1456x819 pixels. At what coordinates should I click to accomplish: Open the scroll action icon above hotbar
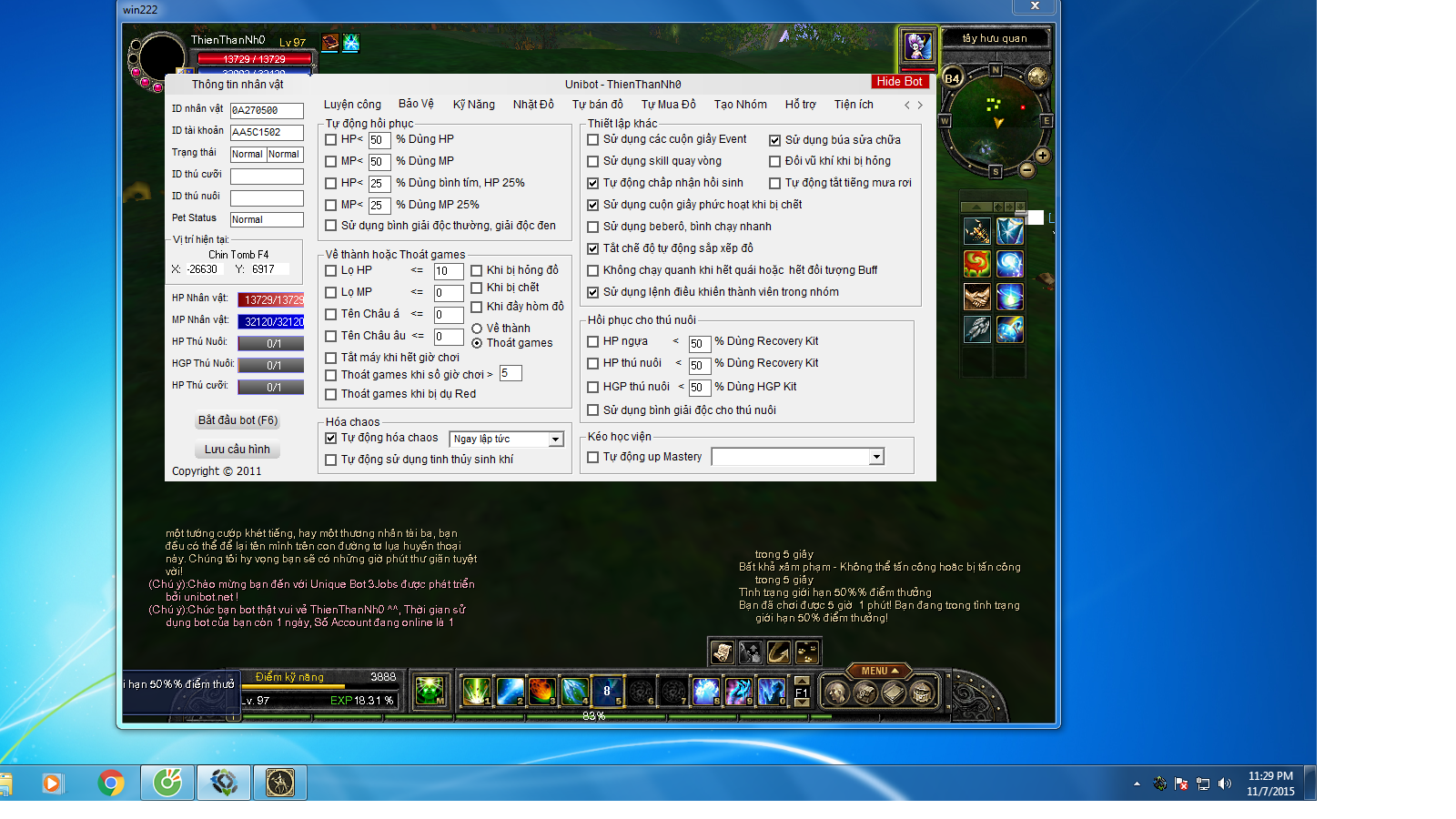click(x=723, y=652)
